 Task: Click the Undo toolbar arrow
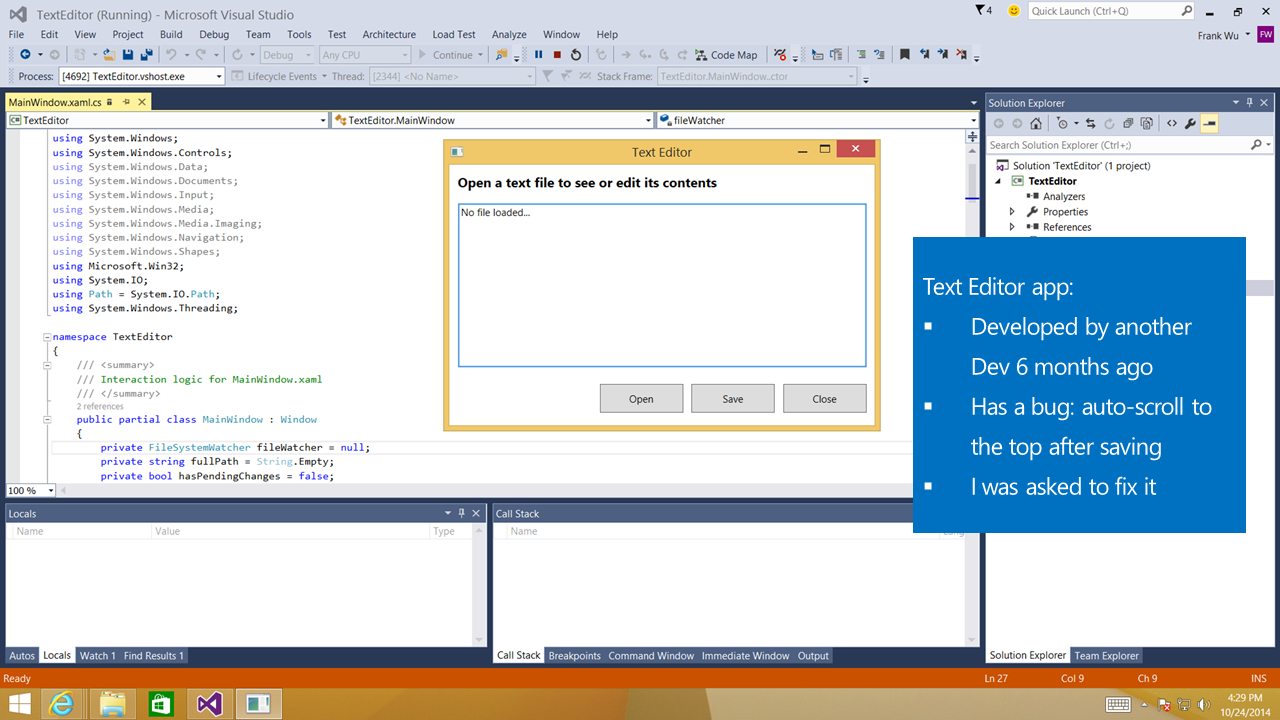pyautogui.click(x=171, y=55)
